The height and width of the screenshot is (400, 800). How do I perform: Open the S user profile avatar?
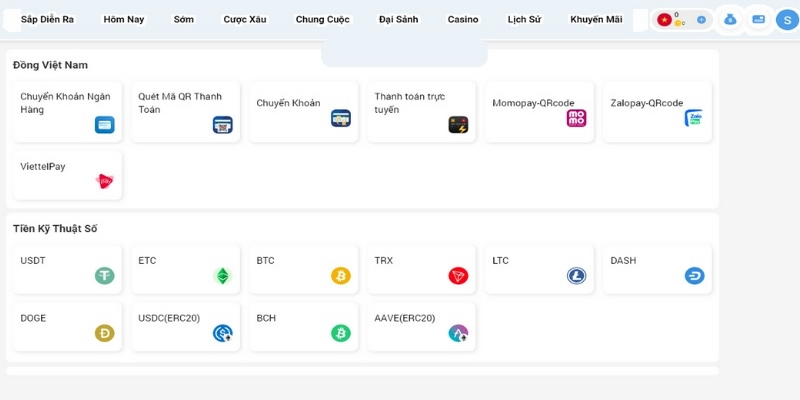[786, 19]
